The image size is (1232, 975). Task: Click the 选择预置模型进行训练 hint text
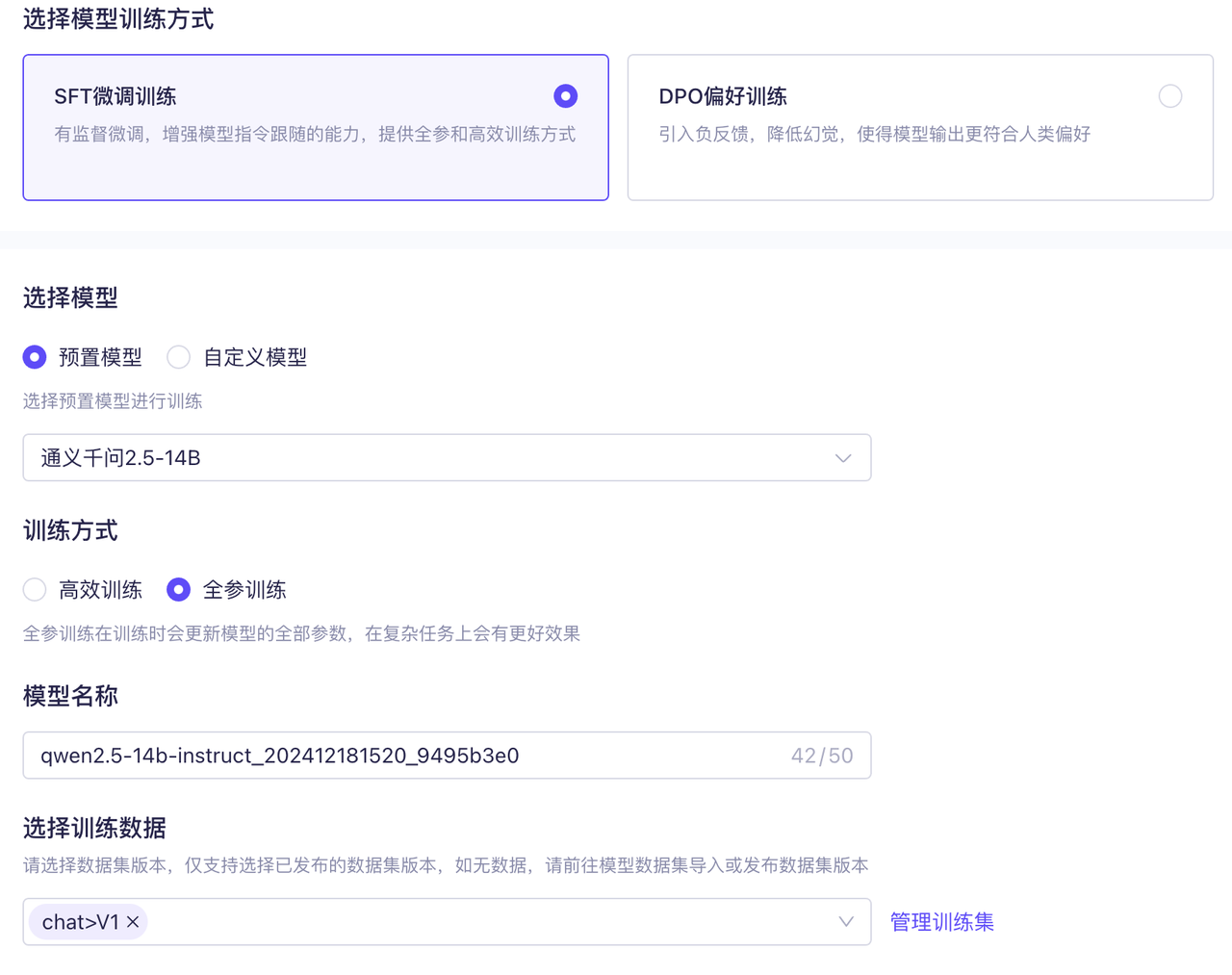[113, 401]
